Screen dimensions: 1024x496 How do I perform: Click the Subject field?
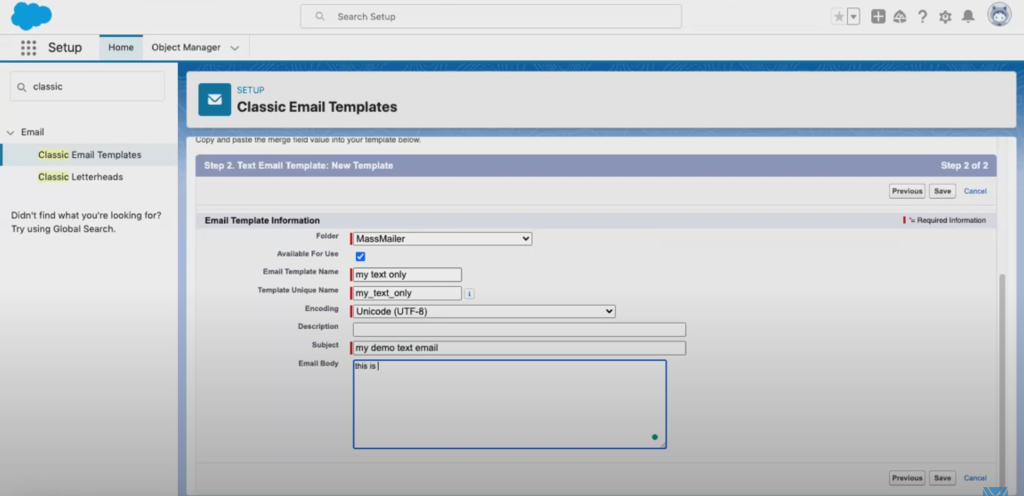tap(519, 348)
